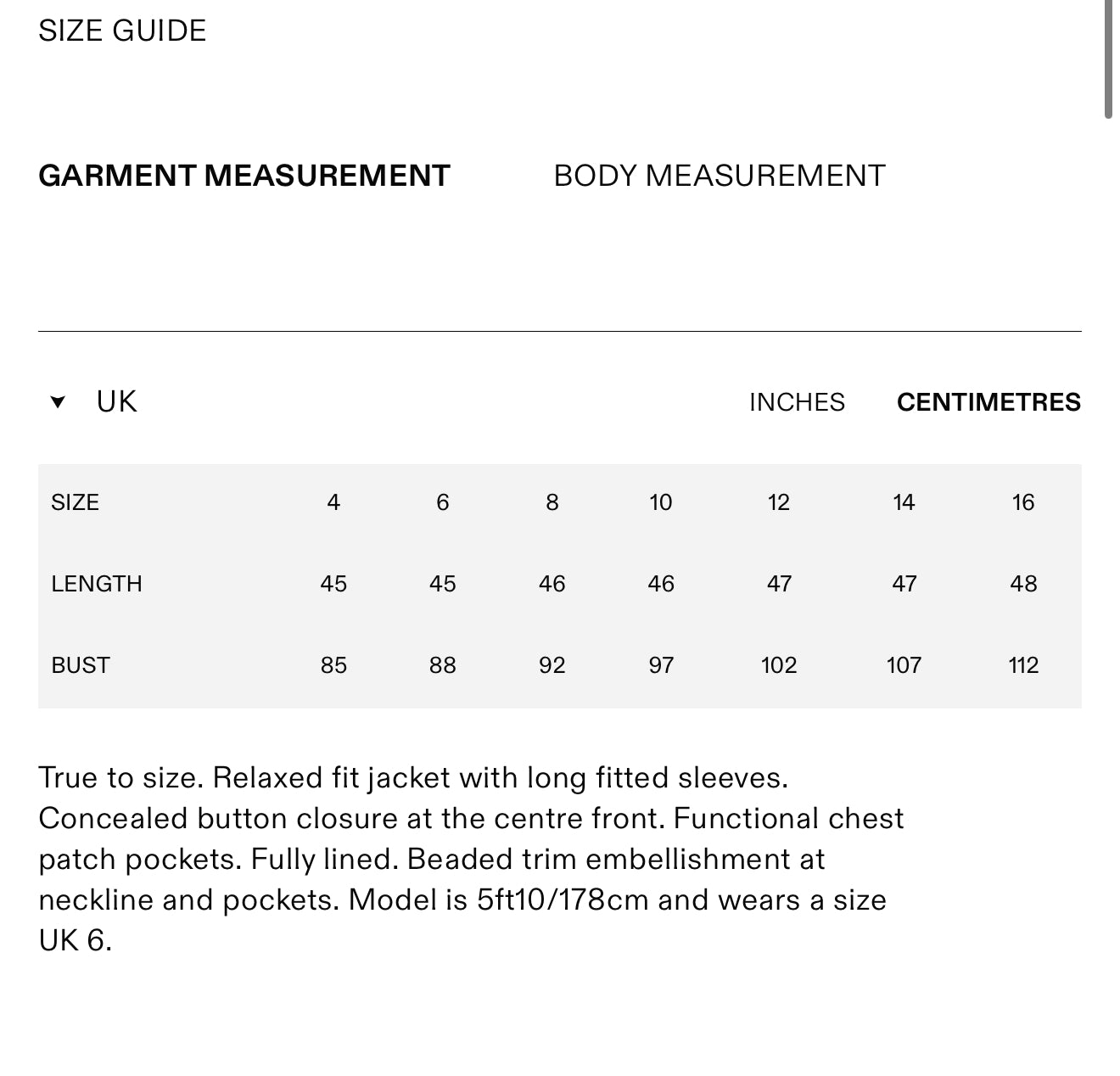Click the Size Guide heading
The width and height of the screenshot is (1120, 1076).
click(x=122, y=31)
